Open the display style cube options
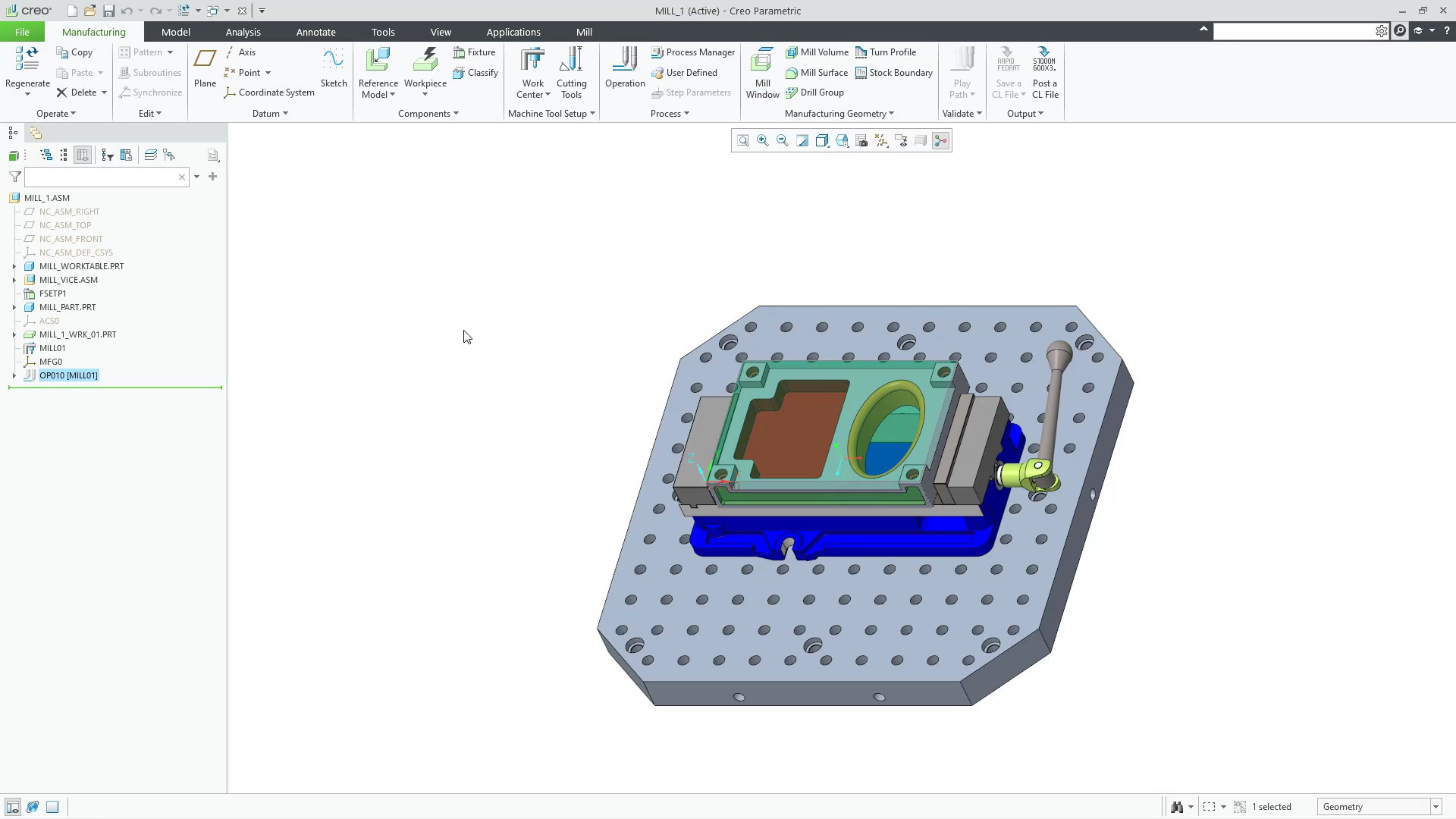The image size is (1456, 819). tap(822, 140)
